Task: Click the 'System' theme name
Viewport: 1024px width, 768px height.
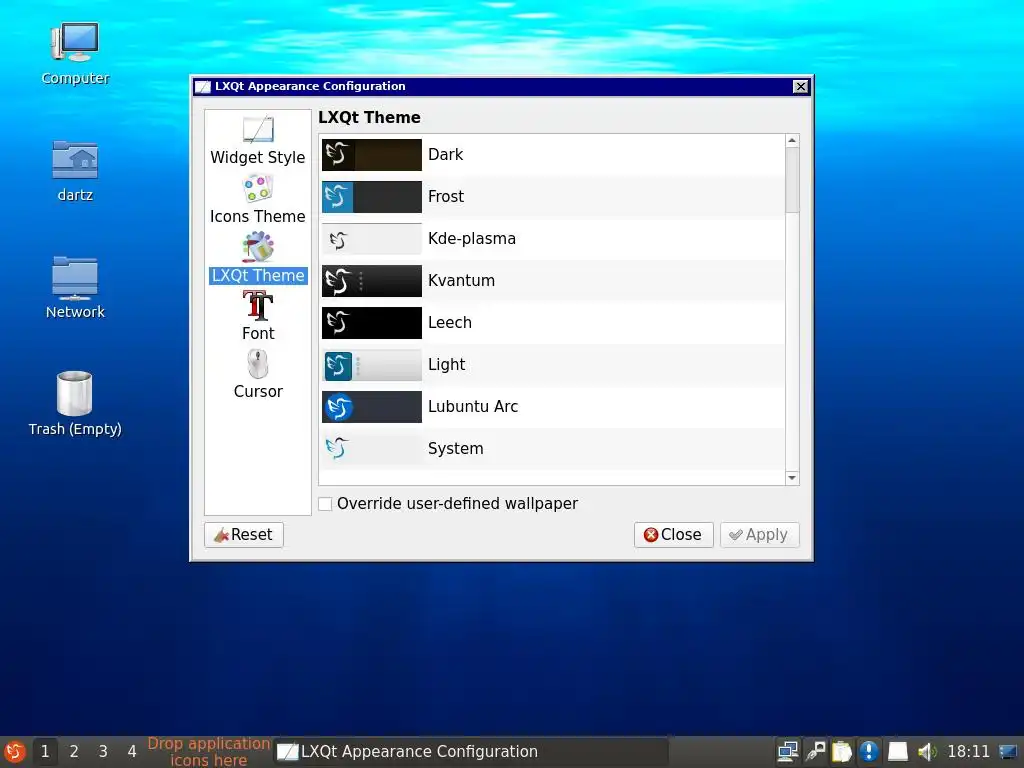Action: (455, 449)
